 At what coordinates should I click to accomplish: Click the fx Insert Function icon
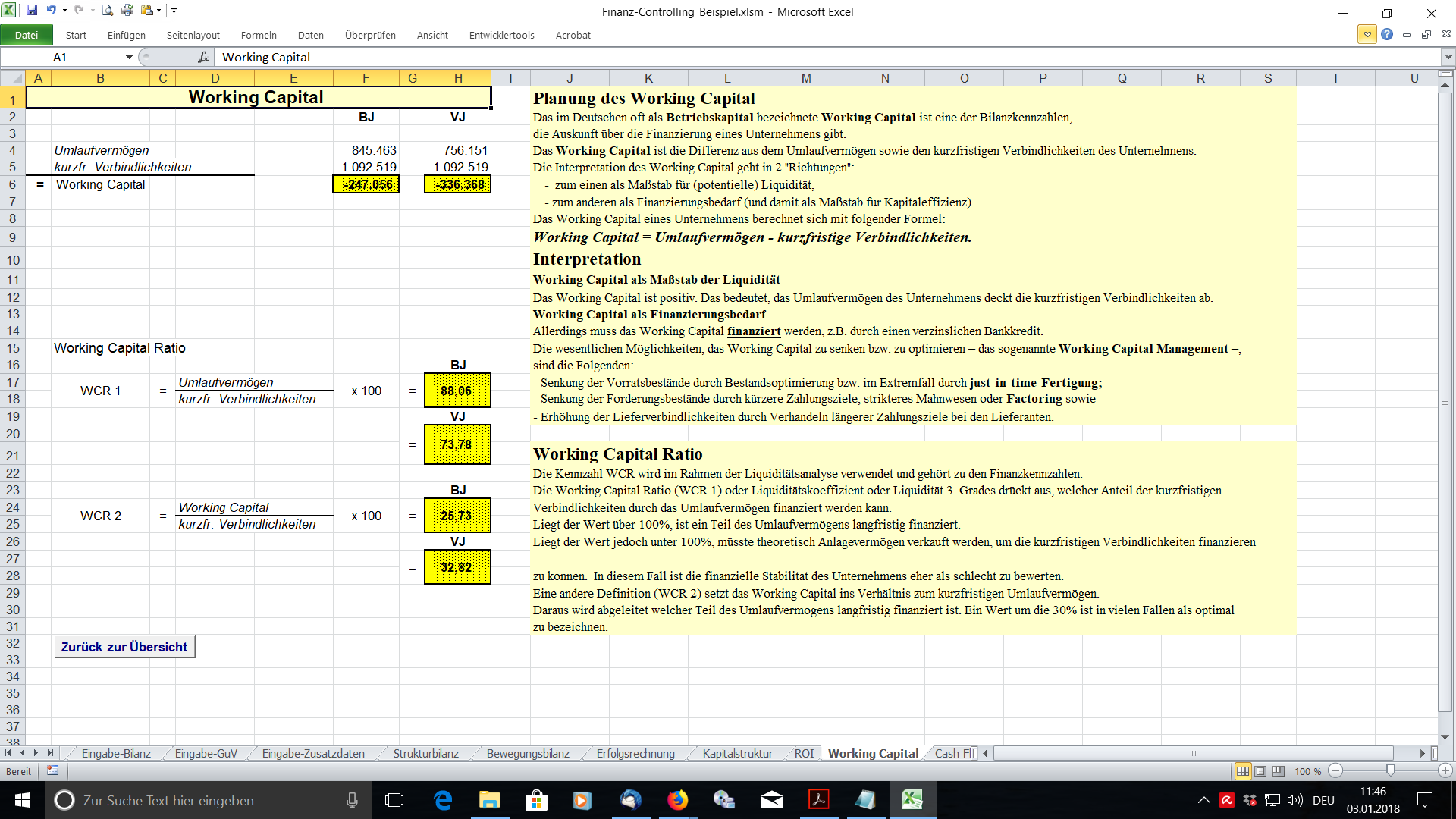[203, 57]
